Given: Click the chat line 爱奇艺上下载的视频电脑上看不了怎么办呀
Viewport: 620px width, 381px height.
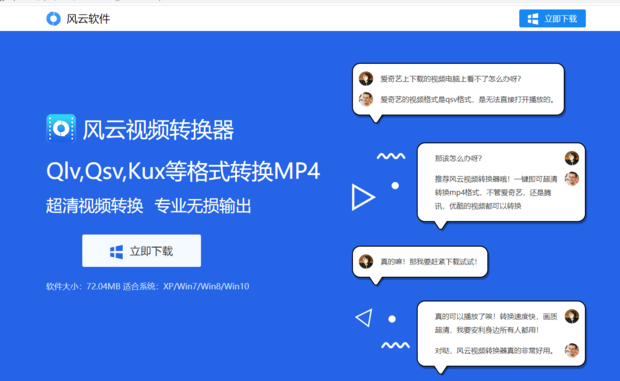Looking at the screenshot, I should point(450,79).
